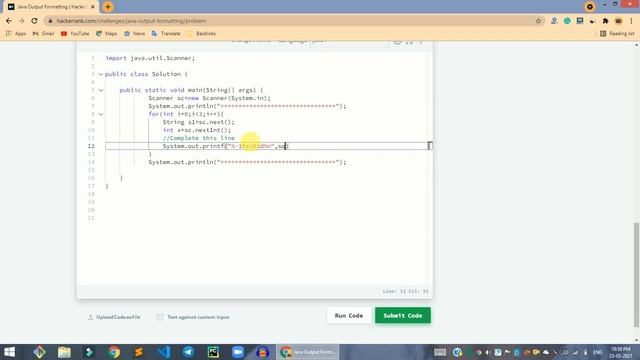The image size is (640, 360).
Task: Click the String s1=sc.next() line
Action: pyautogui.click(x=199, y=122)
